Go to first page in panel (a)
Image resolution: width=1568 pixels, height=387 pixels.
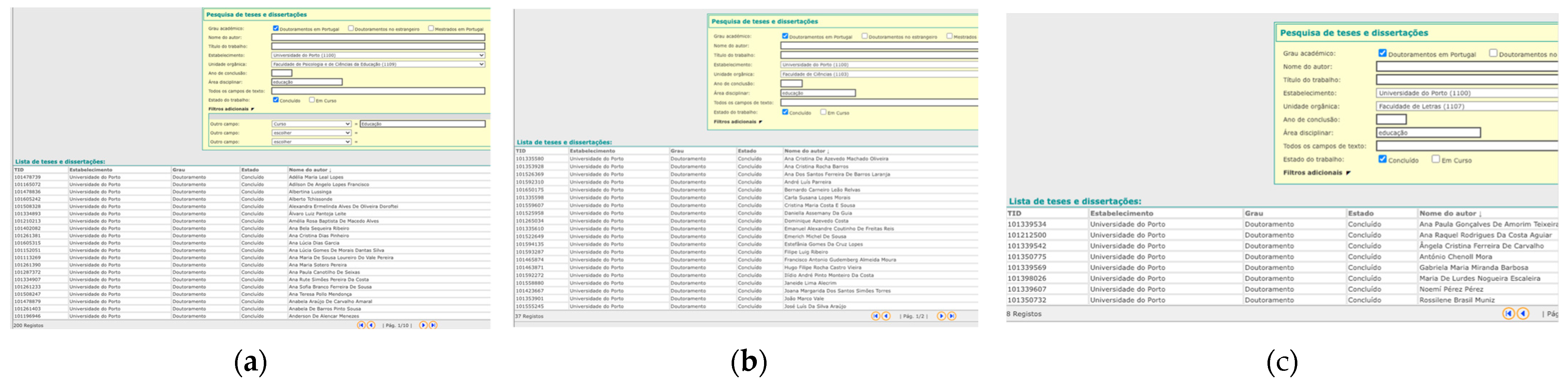[361, 325]
